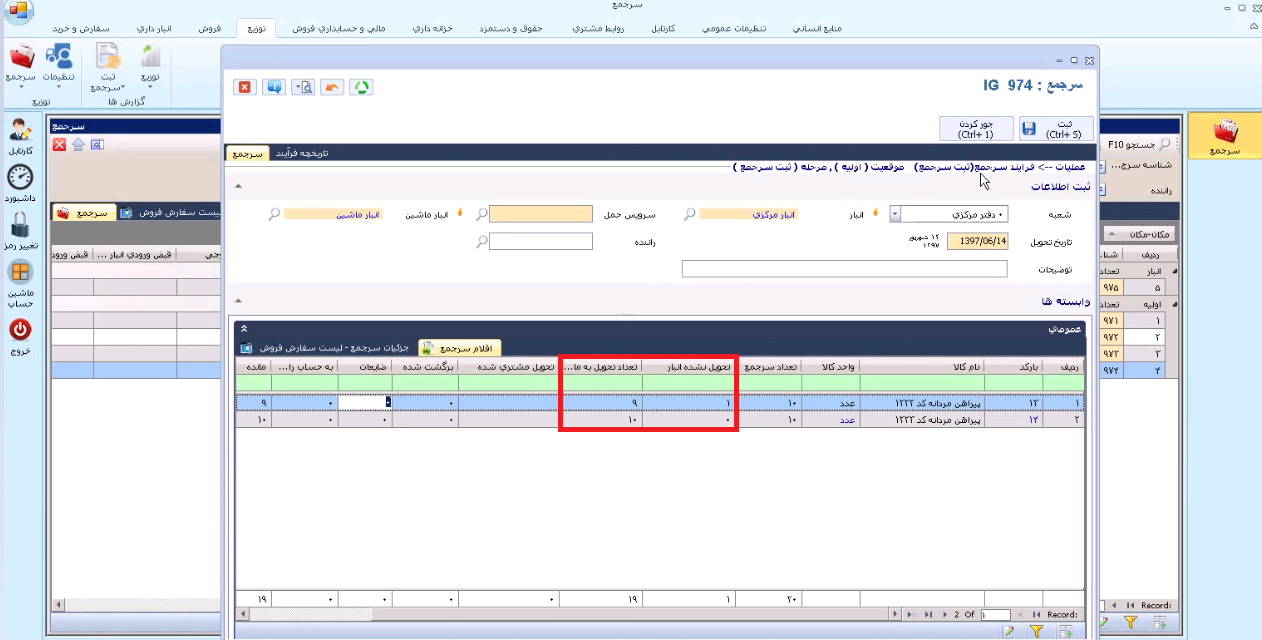Open the داشبورد gauge icon in sidebar
The height and width of the screenshot is (640, 1262).
tap(20, 178)
